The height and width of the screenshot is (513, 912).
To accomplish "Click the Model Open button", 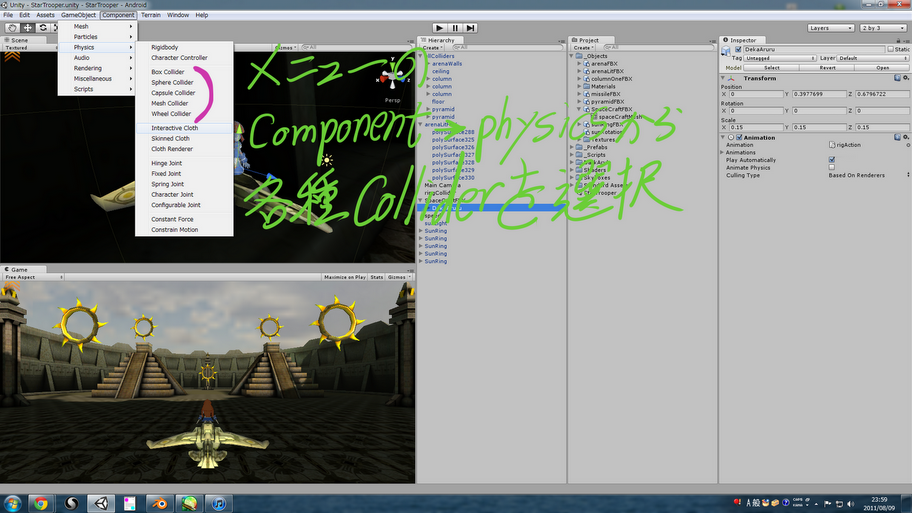I will pyautogui.click(x=882, y=68).
